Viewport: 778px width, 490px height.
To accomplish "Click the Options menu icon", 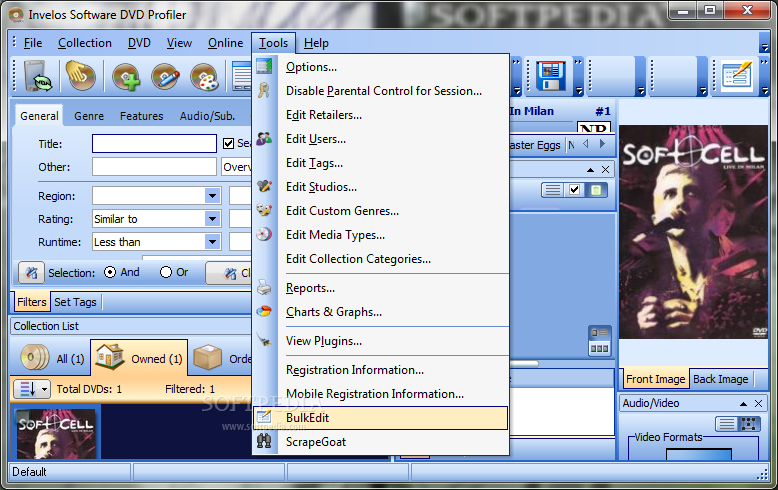I will click(264, 66).
